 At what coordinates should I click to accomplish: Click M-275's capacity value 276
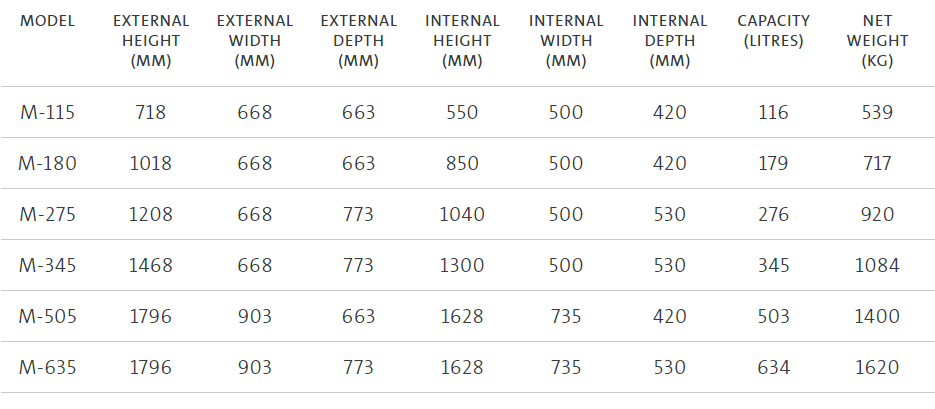pos(773,214)
